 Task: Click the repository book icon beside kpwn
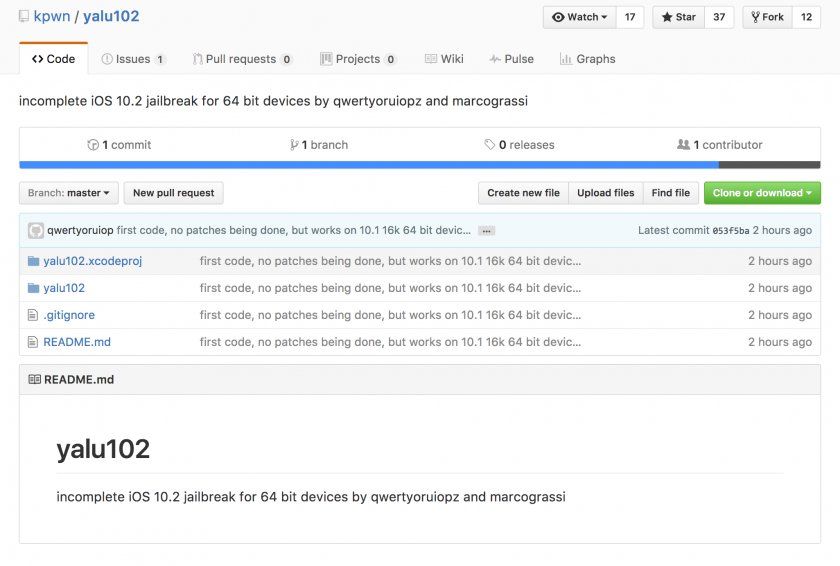pos(24,17)
